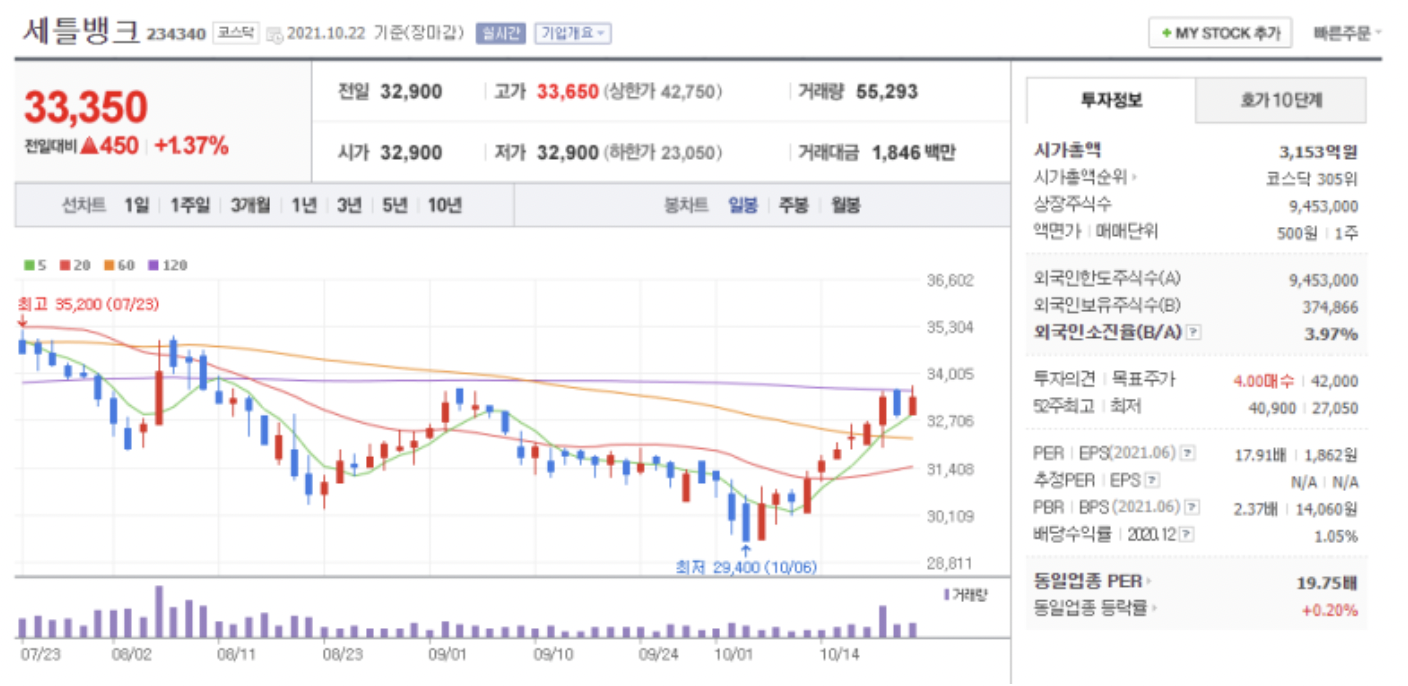Click the 19.75배 industry PER value
This screenshot has height=686, width=1408.
click(1328, 581)
